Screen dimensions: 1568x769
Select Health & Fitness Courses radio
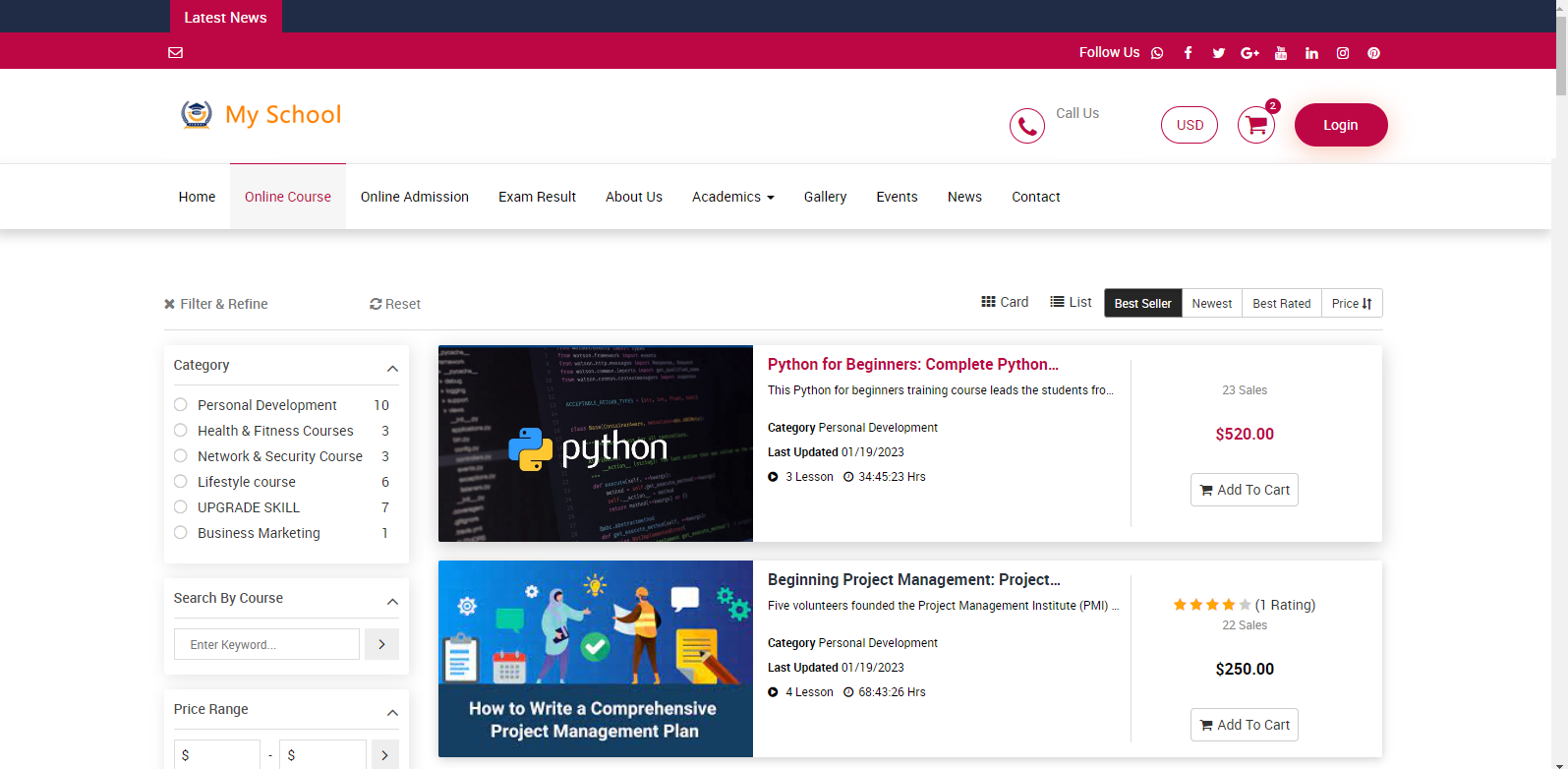click(x=181, y=430)
